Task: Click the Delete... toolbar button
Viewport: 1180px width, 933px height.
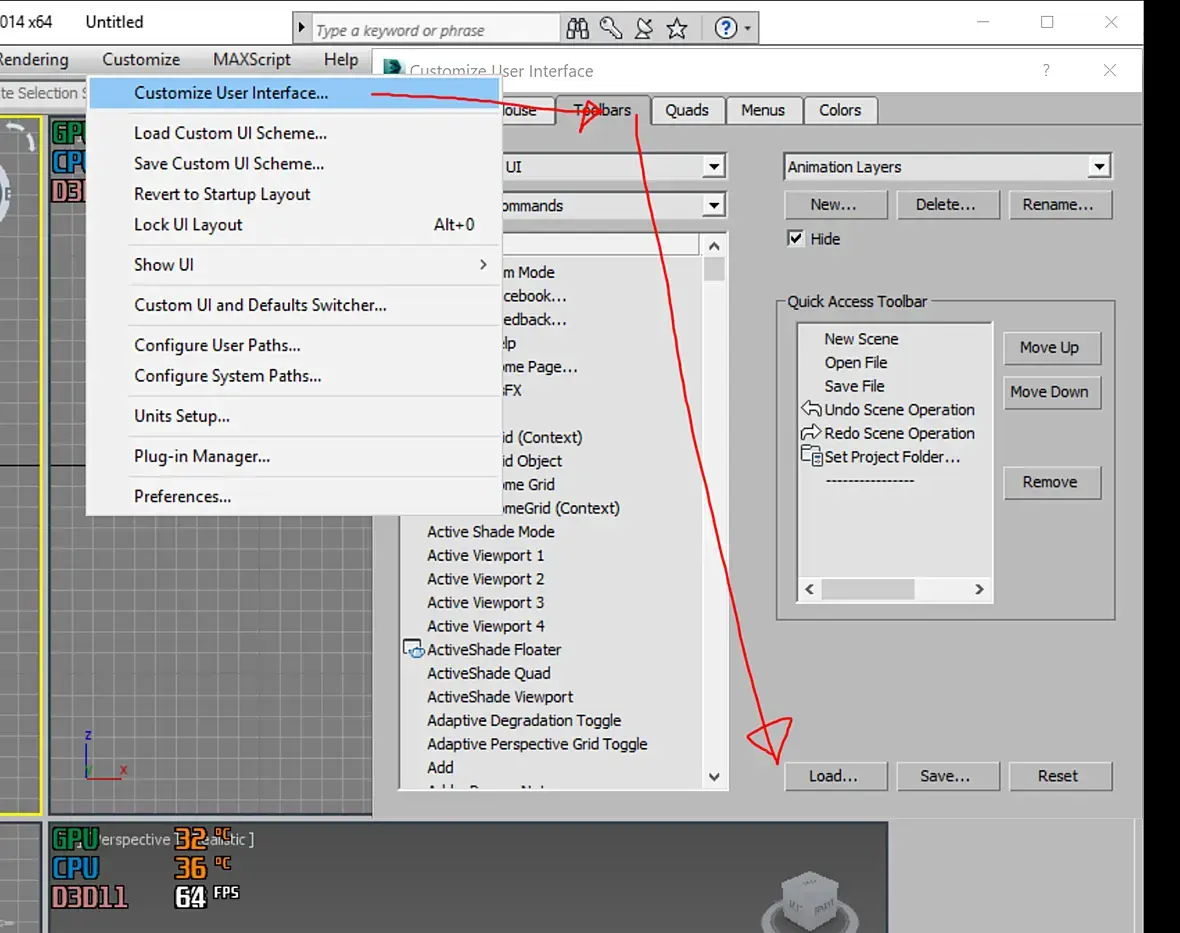Action: tap(947, 205)
